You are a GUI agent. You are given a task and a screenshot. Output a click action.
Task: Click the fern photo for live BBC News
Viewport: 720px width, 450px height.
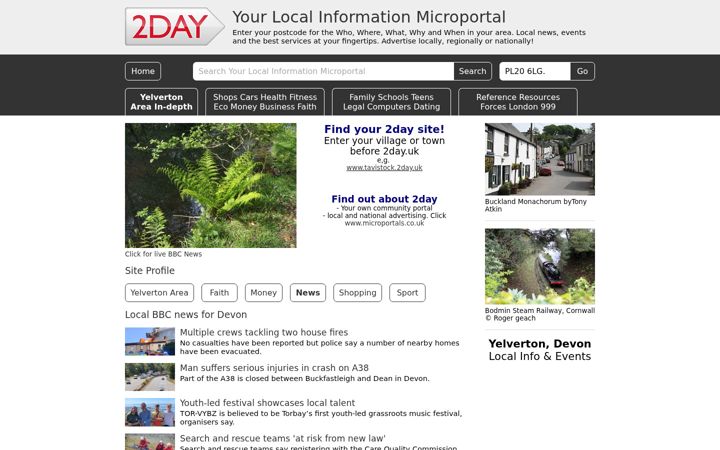pos(211,186)
